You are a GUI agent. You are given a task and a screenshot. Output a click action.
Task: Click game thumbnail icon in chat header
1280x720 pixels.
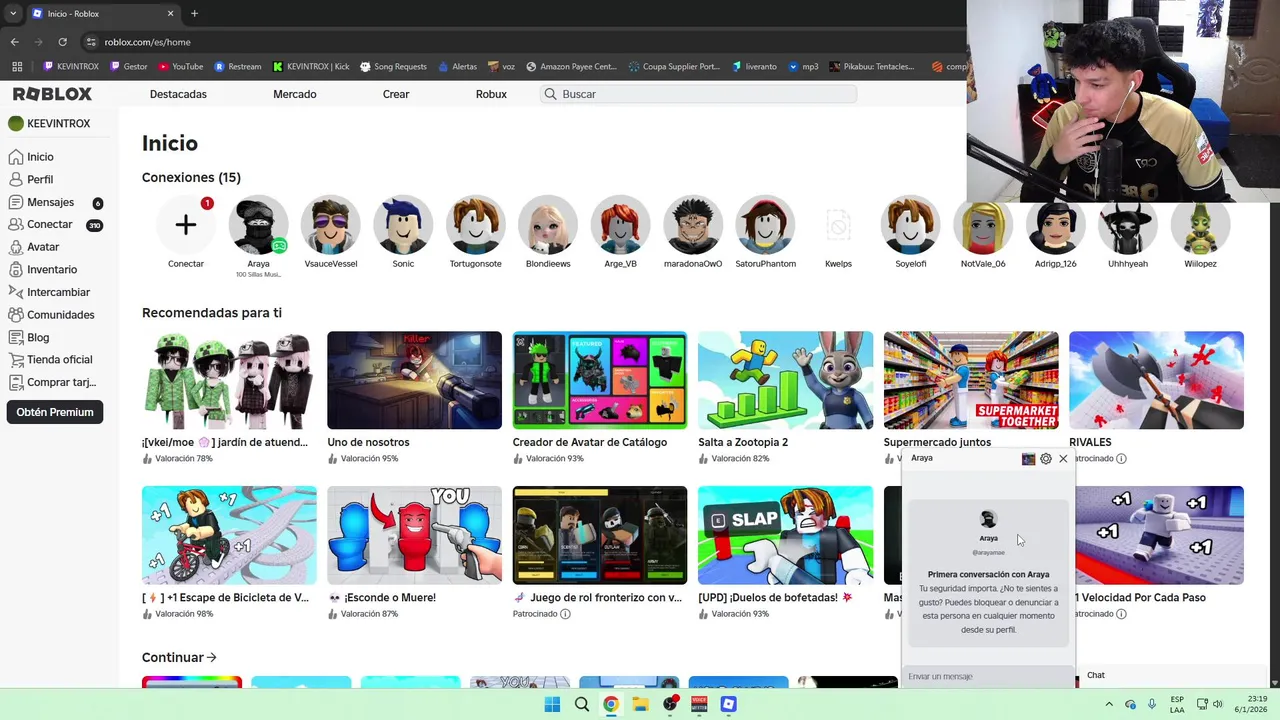pyautogui.click(x=1028, y=459)
